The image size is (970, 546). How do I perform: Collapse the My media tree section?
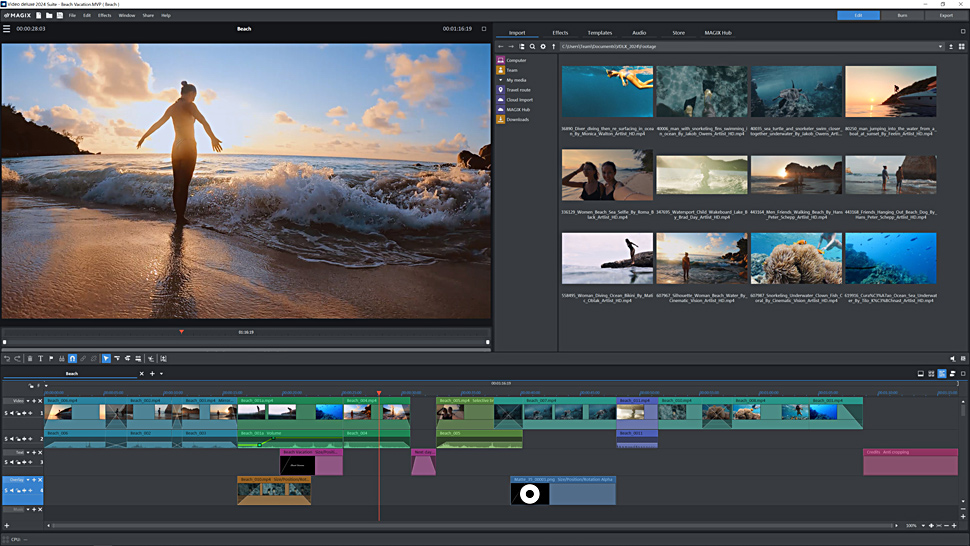point(500,80)
